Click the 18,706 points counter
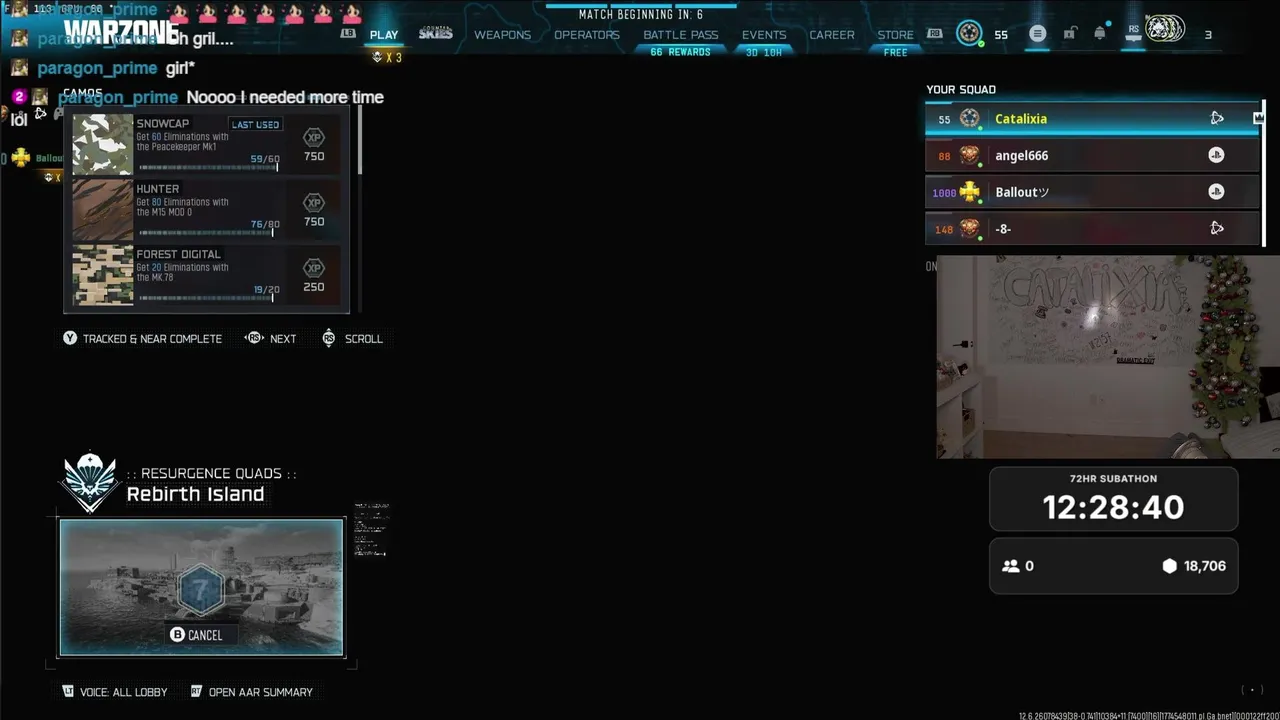 coord(1194,566)
